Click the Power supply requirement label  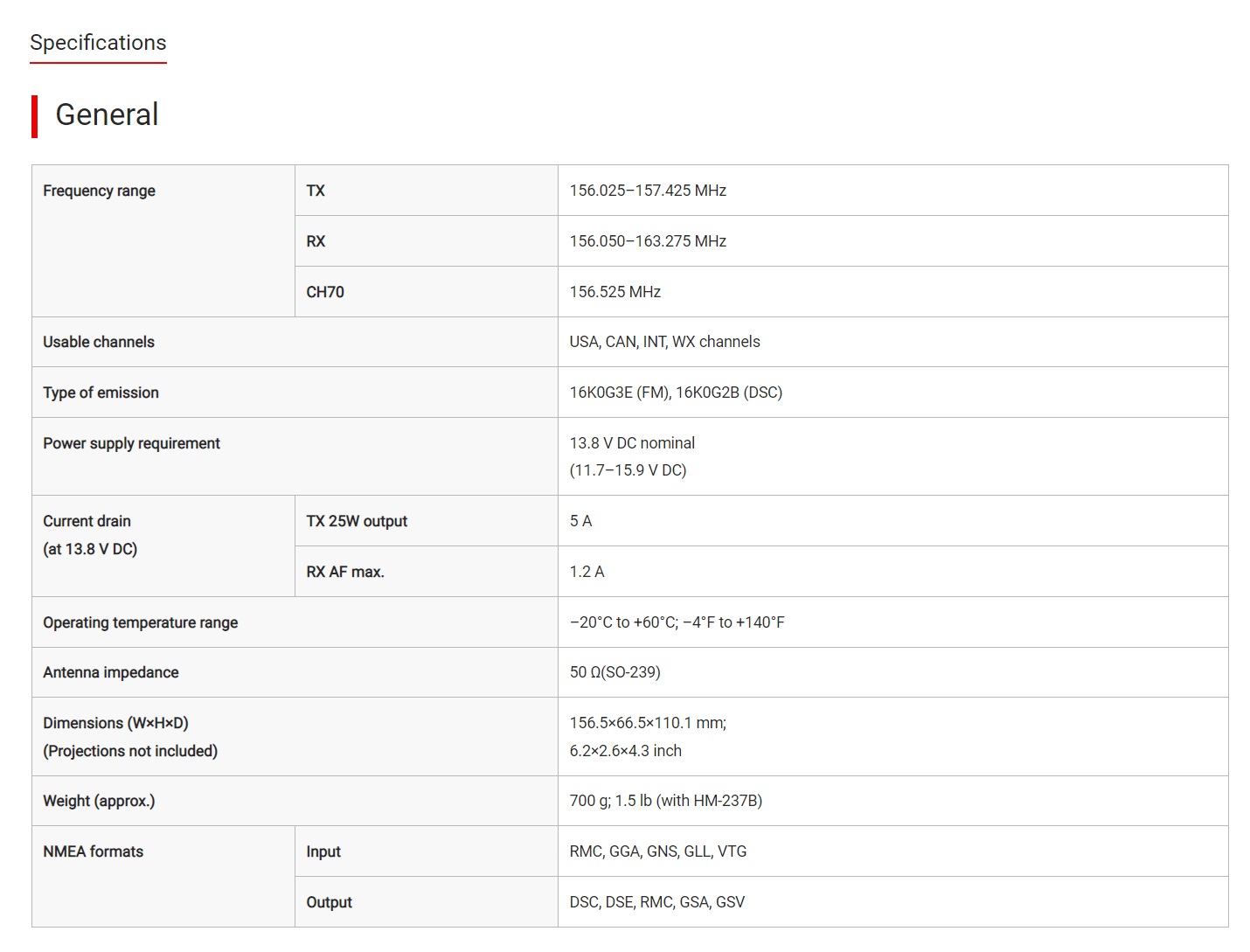tap(131, 443)
